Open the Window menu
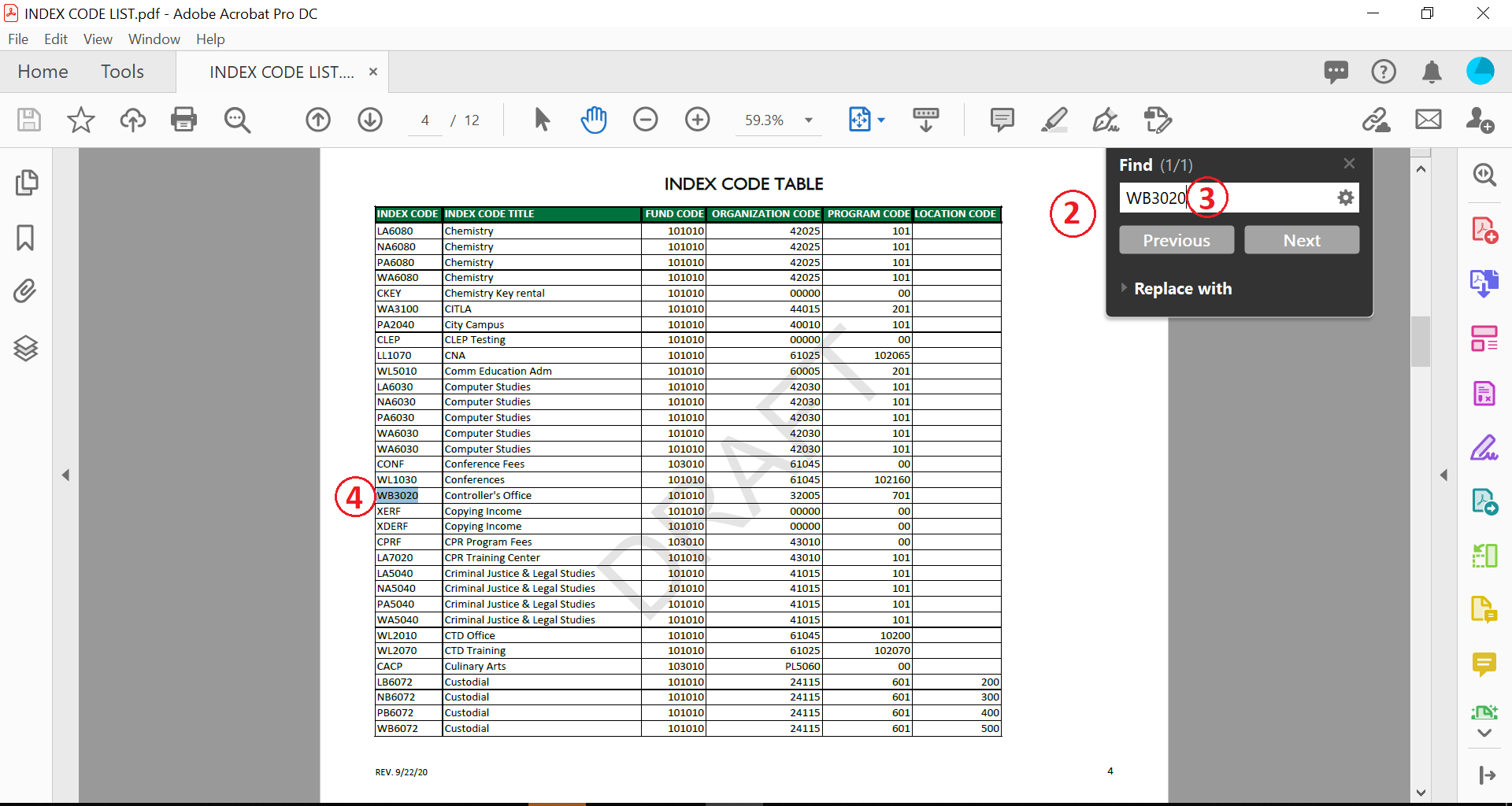This screenshot has width=1512, height=806. click(154, 39)
